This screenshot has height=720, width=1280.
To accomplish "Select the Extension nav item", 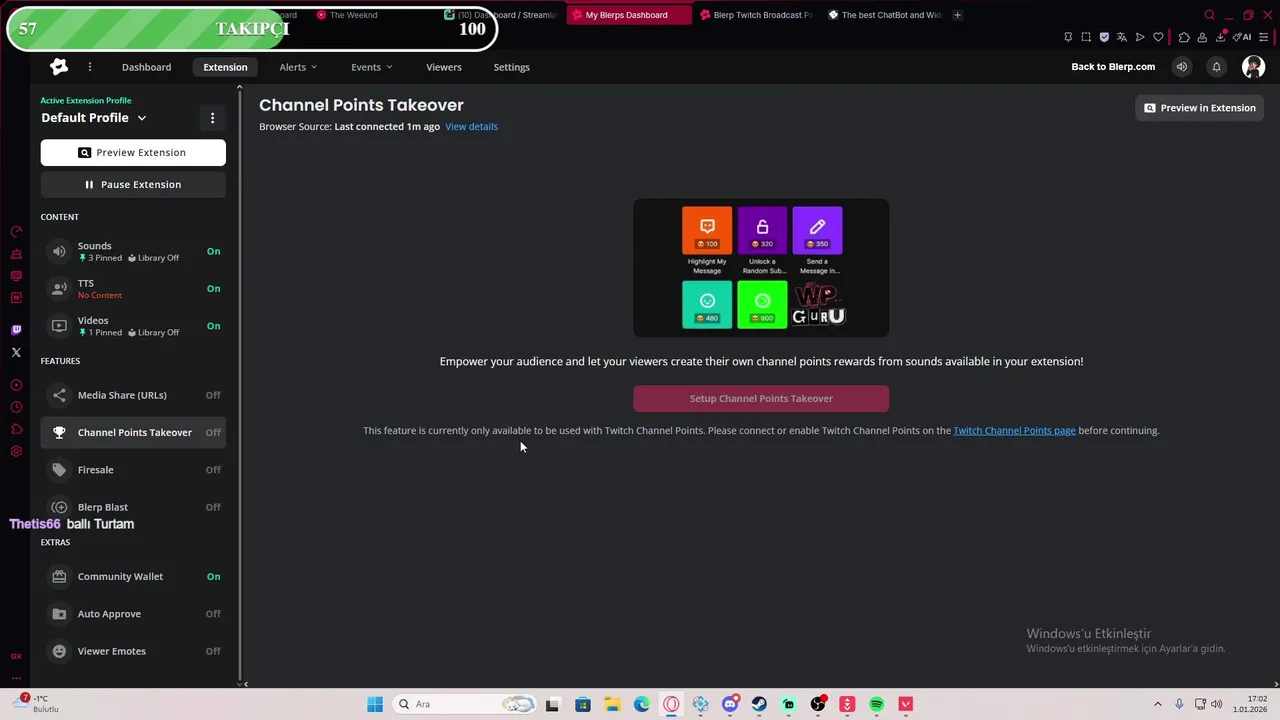I will coord(225,67).
